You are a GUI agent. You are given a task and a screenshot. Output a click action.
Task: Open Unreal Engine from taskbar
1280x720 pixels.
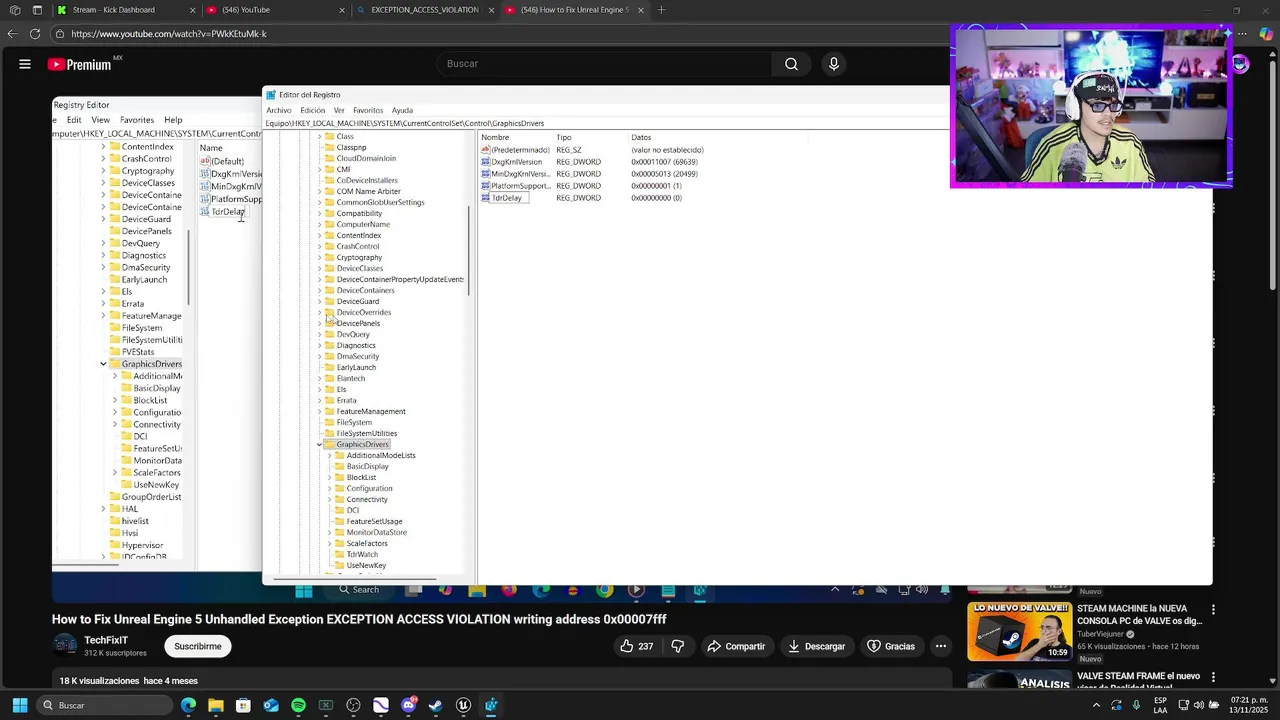coord(463,705)
